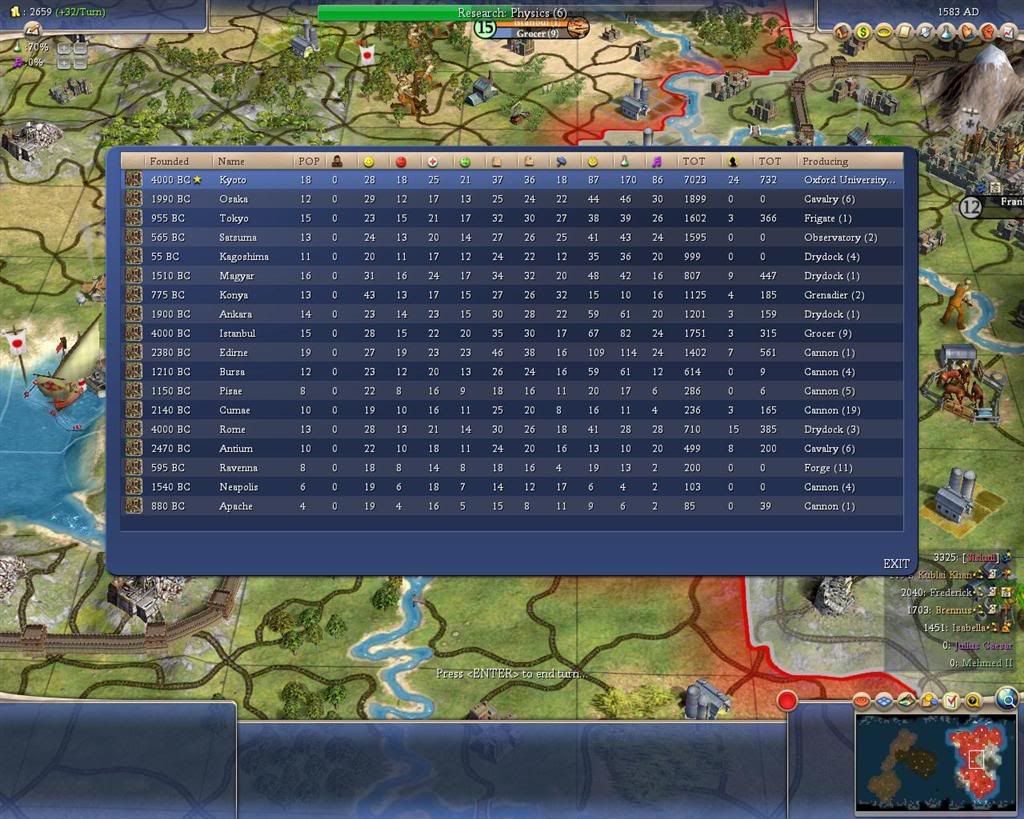Click the Grocer (9) city bar on map
Screen dimensions: 1024x819
(x=537, y=33)
